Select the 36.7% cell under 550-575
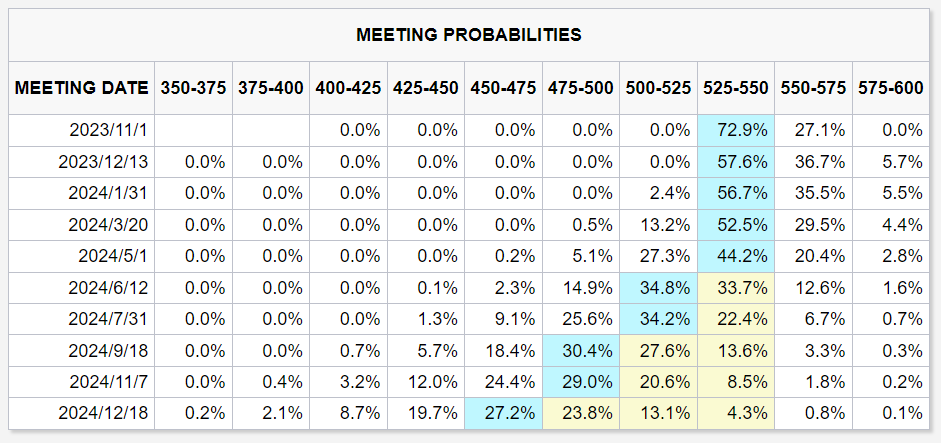The image size is (941, 443). tap(813, 161)
